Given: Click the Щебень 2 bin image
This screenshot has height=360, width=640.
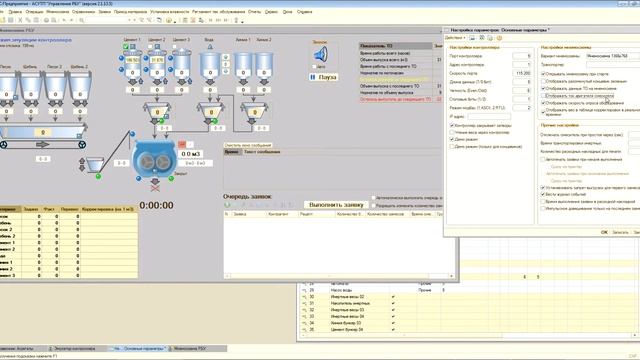Looking at the screenshot, I should 80,86.
